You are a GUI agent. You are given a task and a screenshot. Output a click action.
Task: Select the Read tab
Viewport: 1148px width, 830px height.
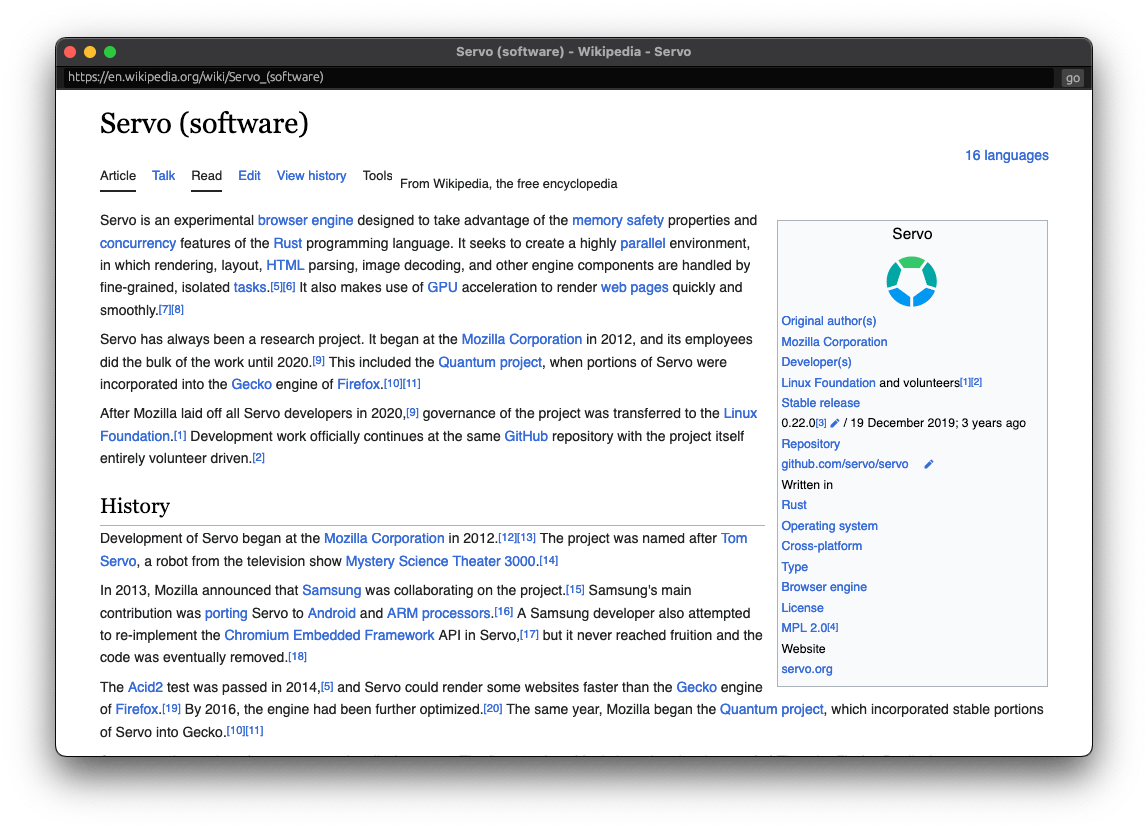coord(206,176)
